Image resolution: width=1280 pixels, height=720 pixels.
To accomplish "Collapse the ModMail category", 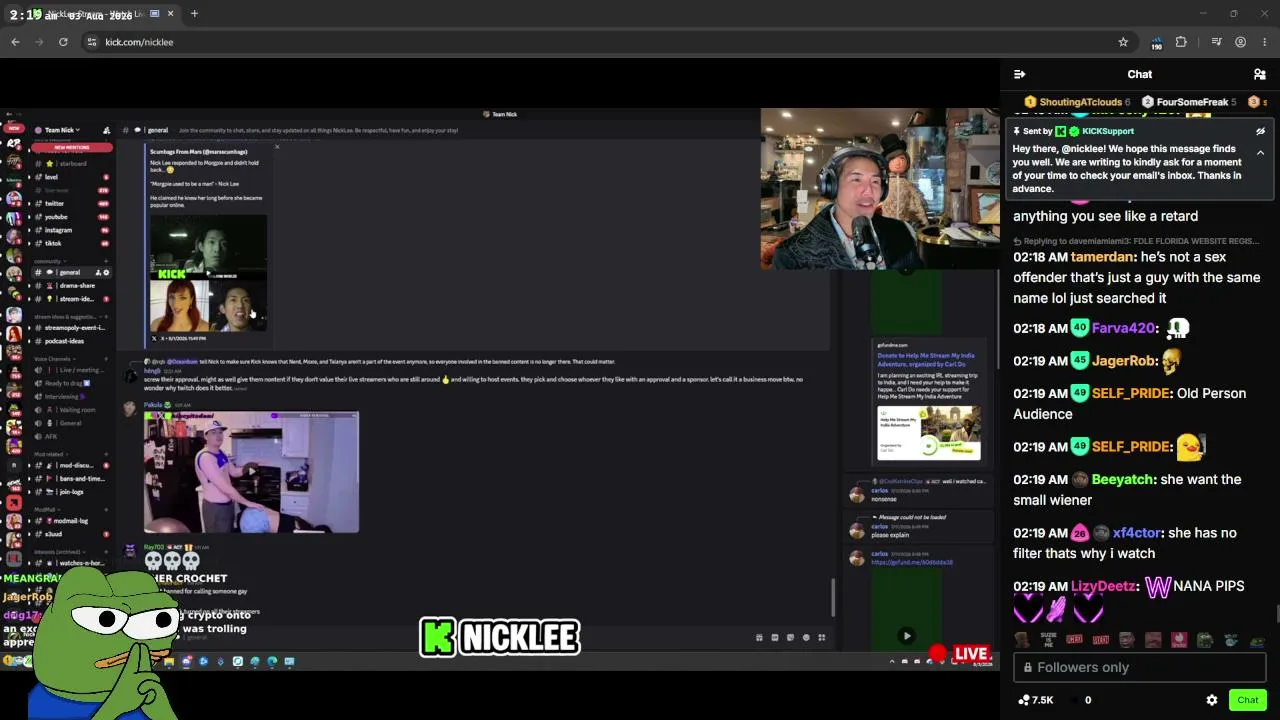I will click(x=45, y=509).
